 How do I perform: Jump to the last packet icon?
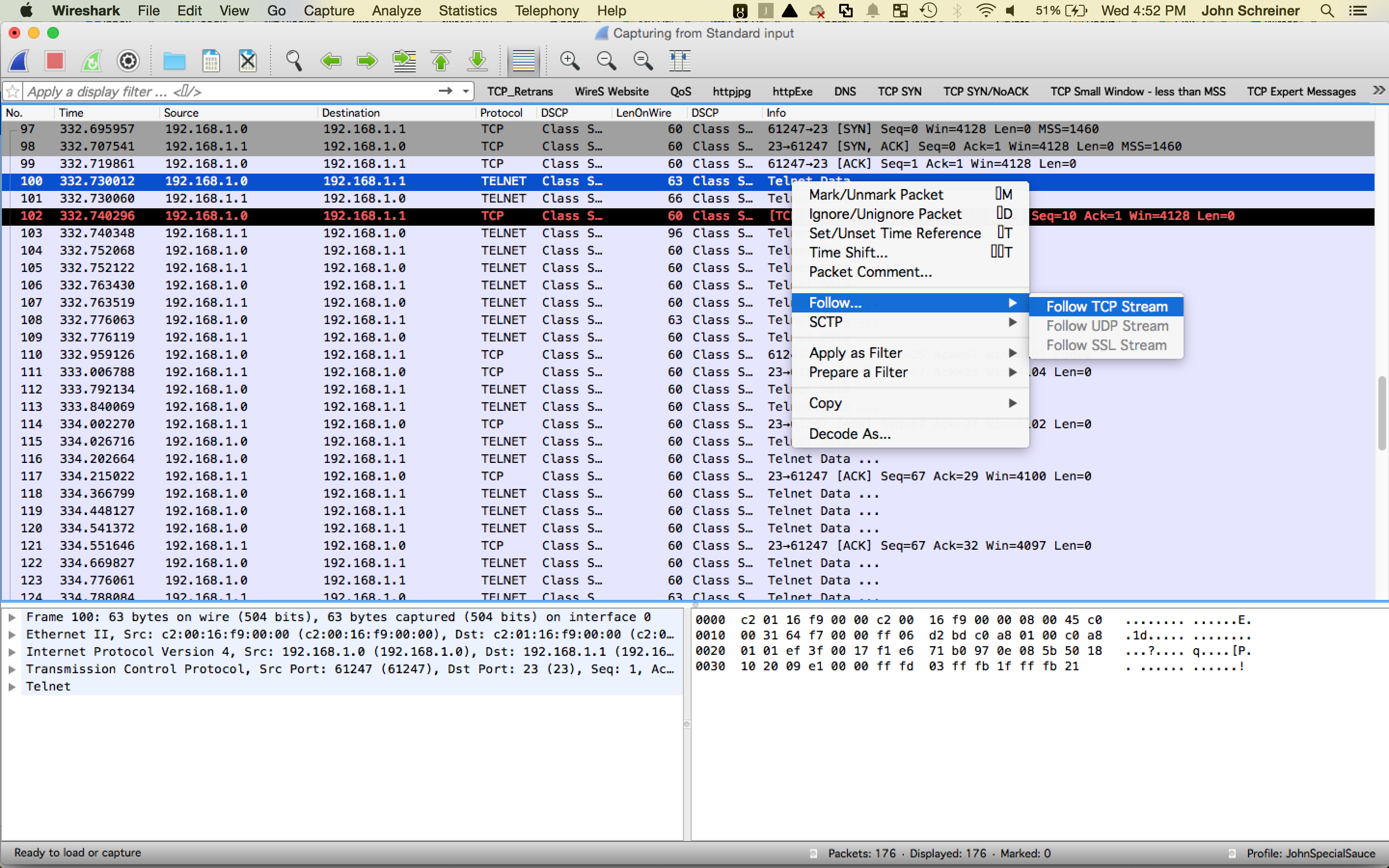(477, 61)
